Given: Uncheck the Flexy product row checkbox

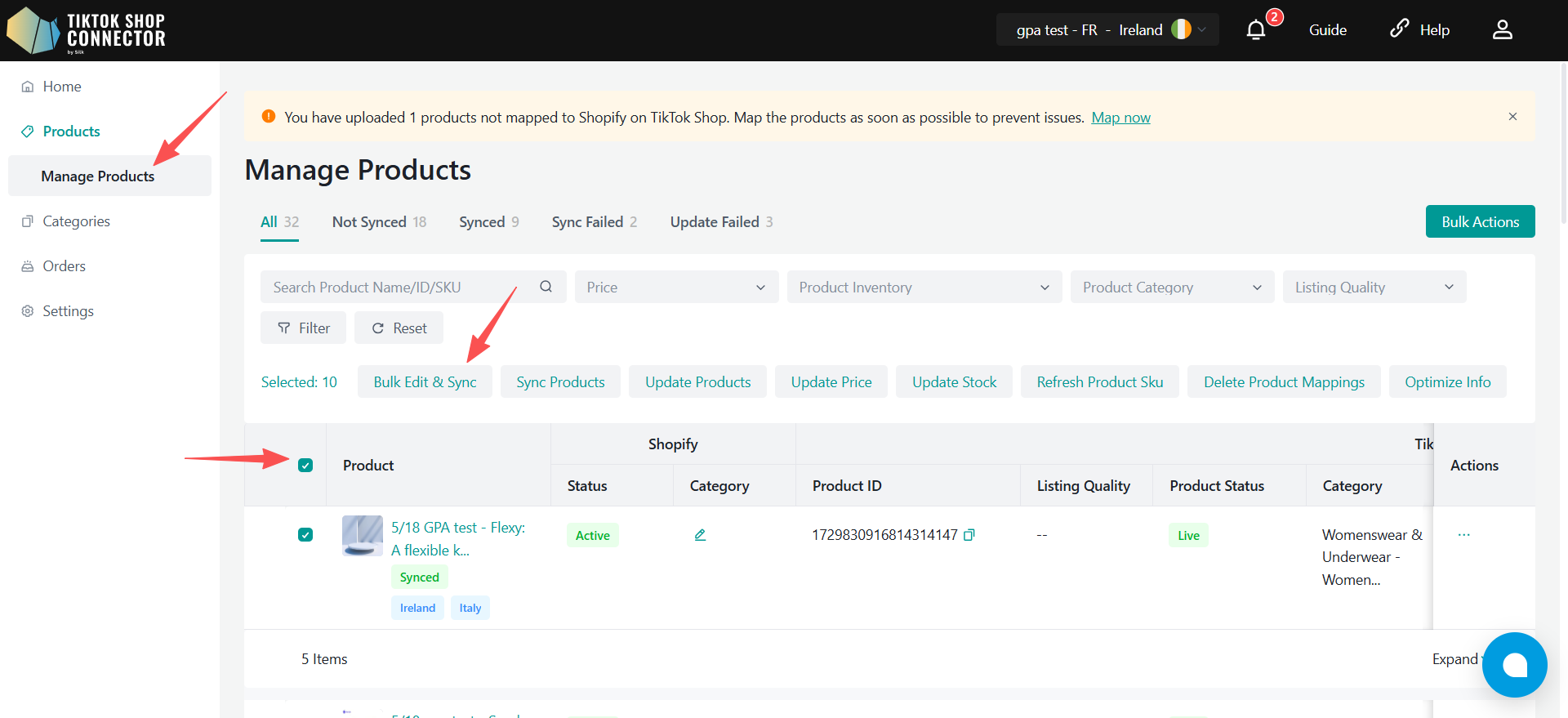Looking at the screenshot, I should click(x=305, y=535).
